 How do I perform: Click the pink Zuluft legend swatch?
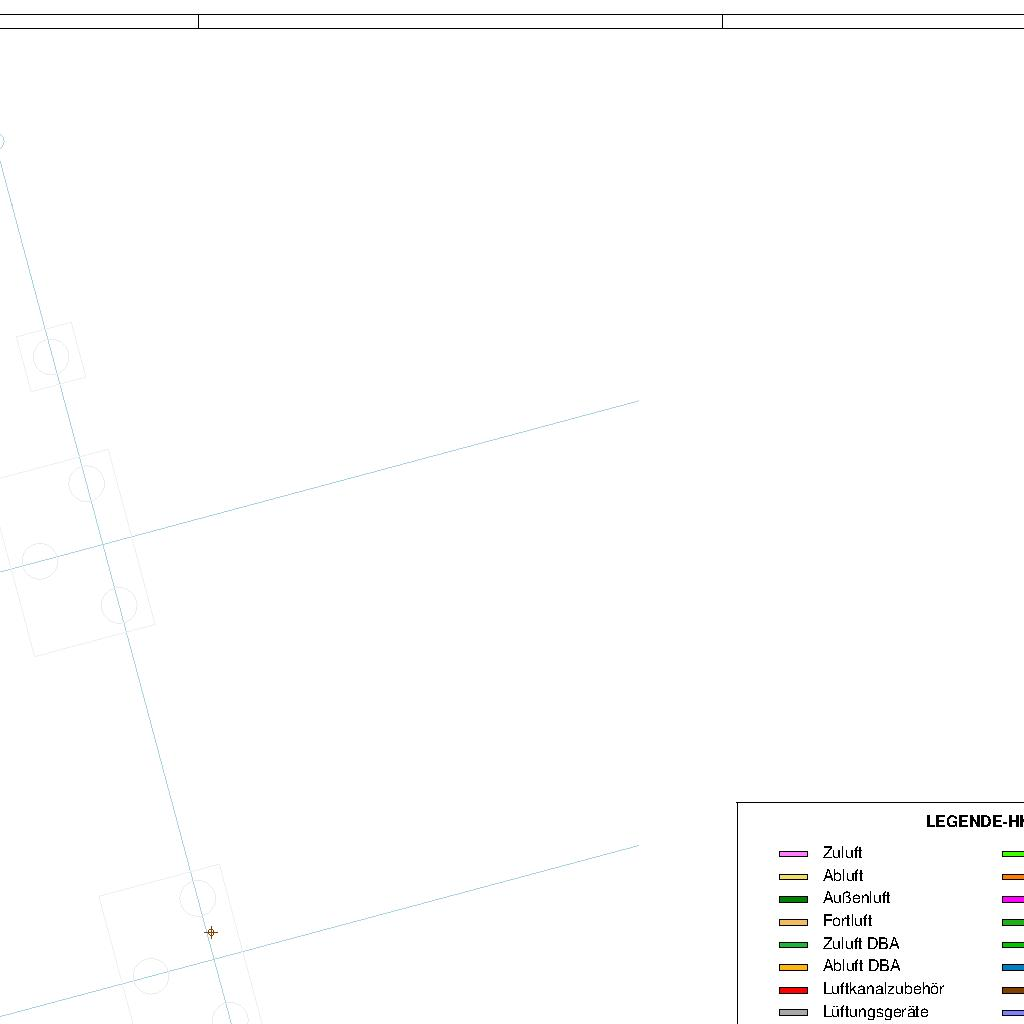click(793, 854)
